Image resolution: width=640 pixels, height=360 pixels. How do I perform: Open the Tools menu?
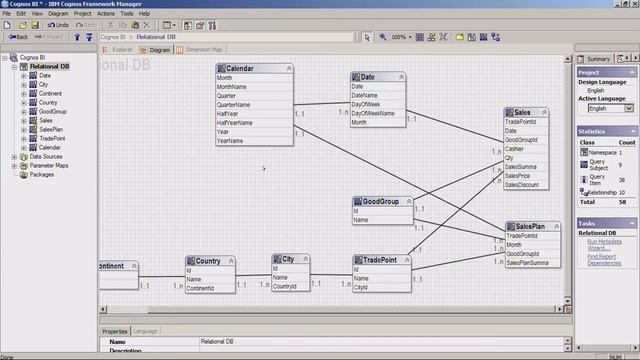[x=127, y=13]
